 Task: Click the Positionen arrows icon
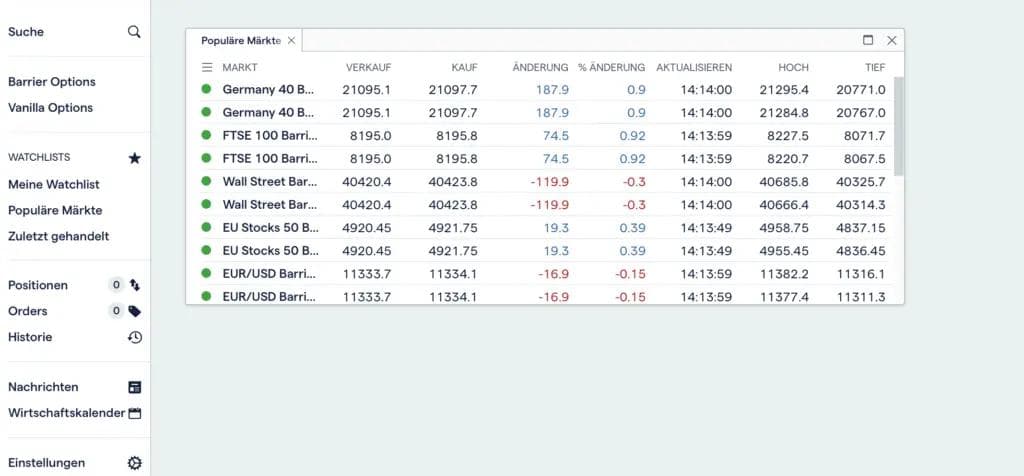pos(135,285)
